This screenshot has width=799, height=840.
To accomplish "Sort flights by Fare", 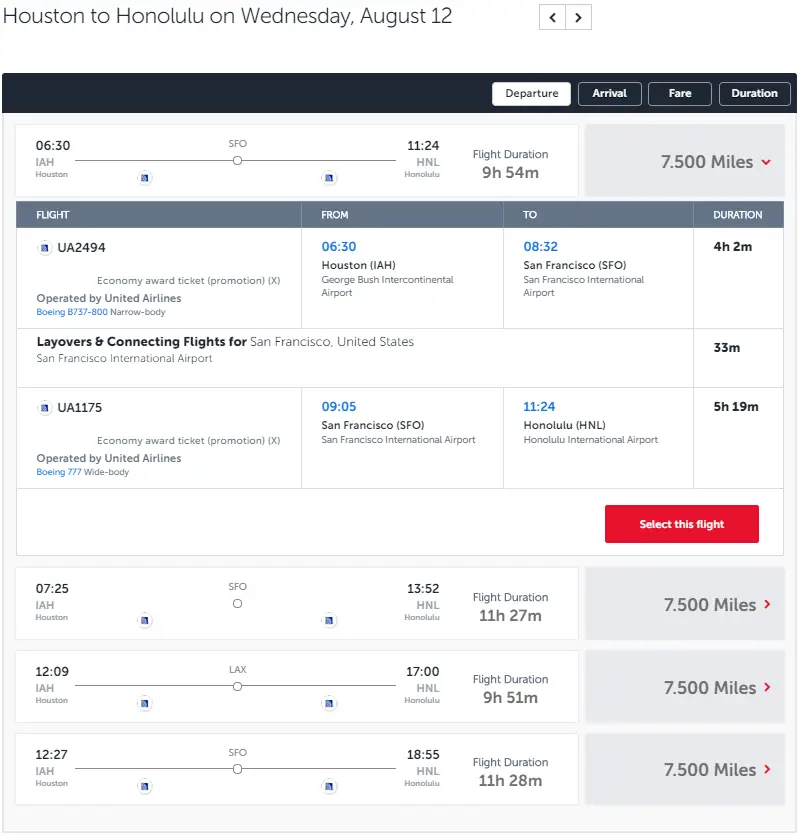I will point(680,93).
